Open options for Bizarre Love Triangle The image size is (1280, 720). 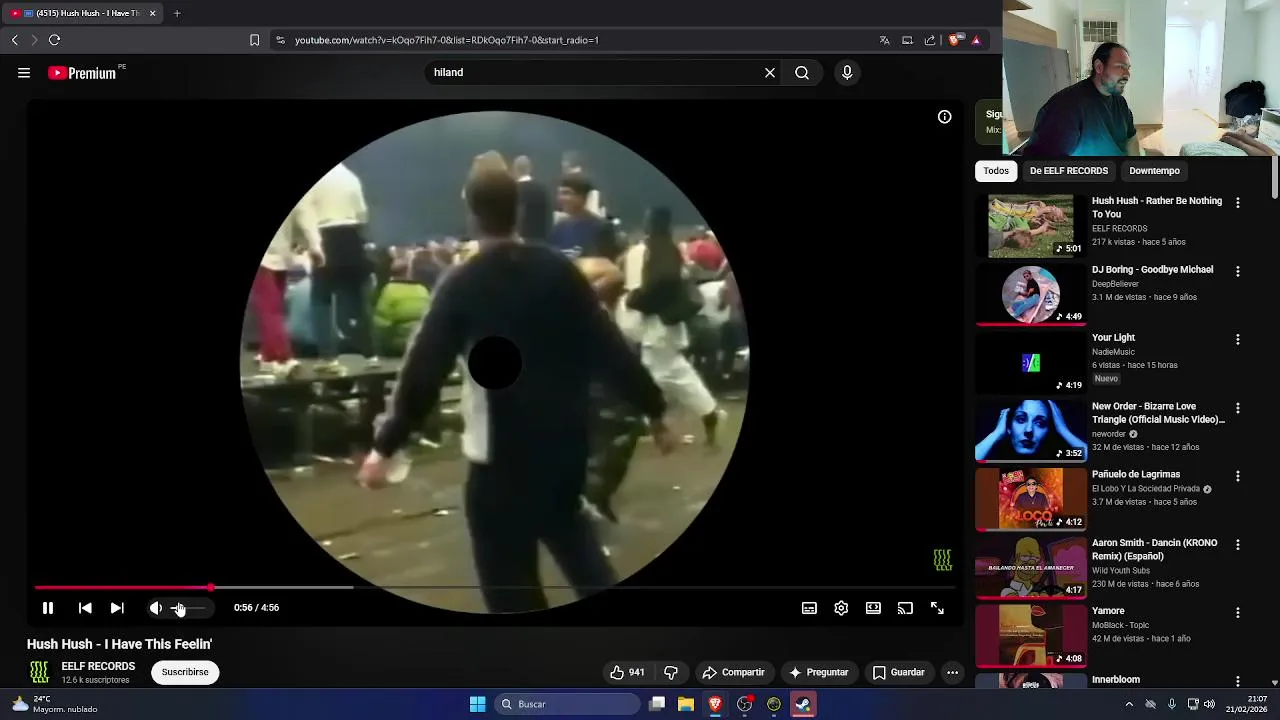click(x=1238, y=408)
